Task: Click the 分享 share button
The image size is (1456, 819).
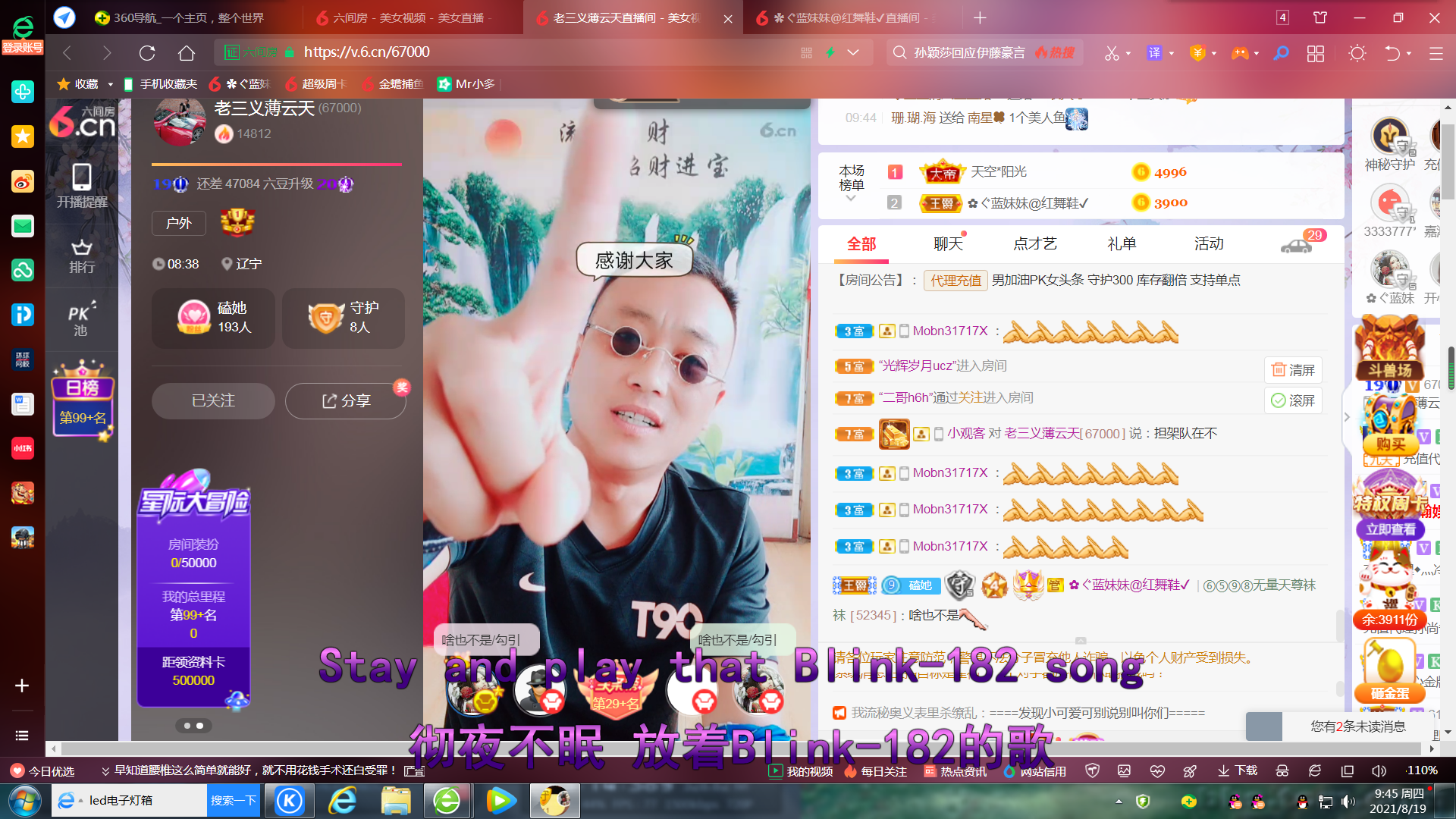Action: [x=346, y=401]
